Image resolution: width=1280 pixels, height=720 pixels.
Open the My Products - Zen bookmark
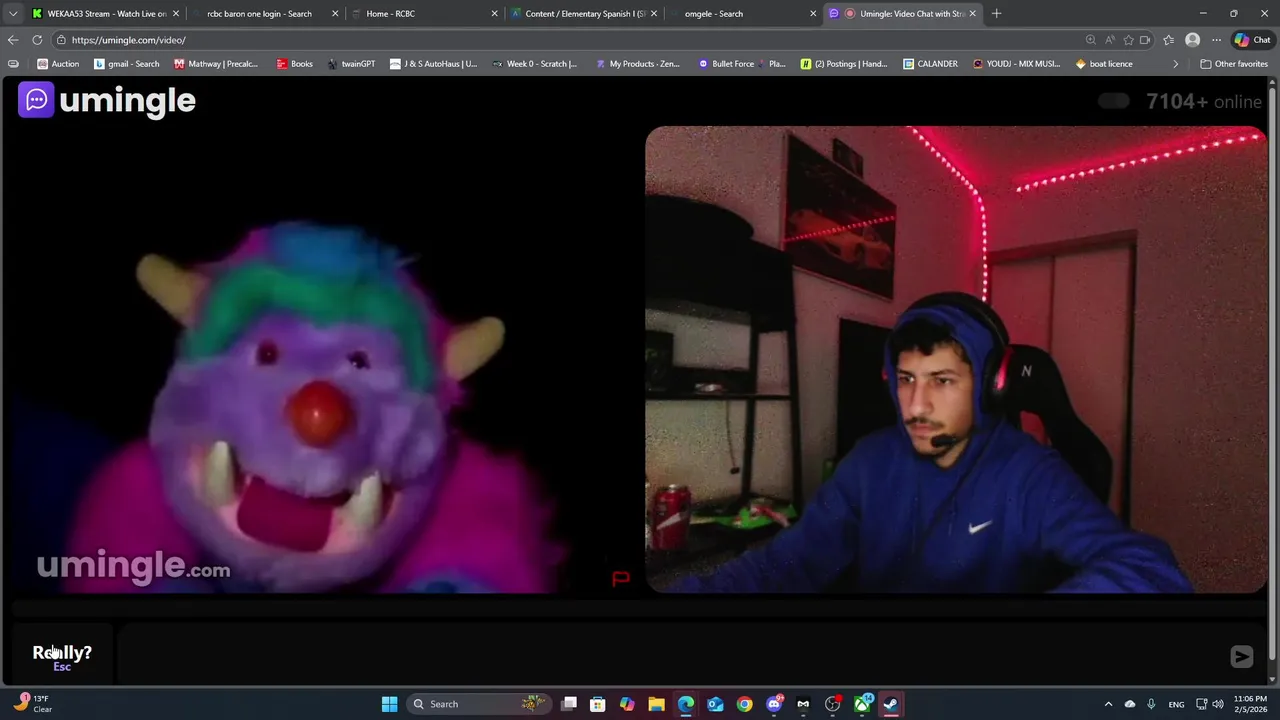point(637,64)
